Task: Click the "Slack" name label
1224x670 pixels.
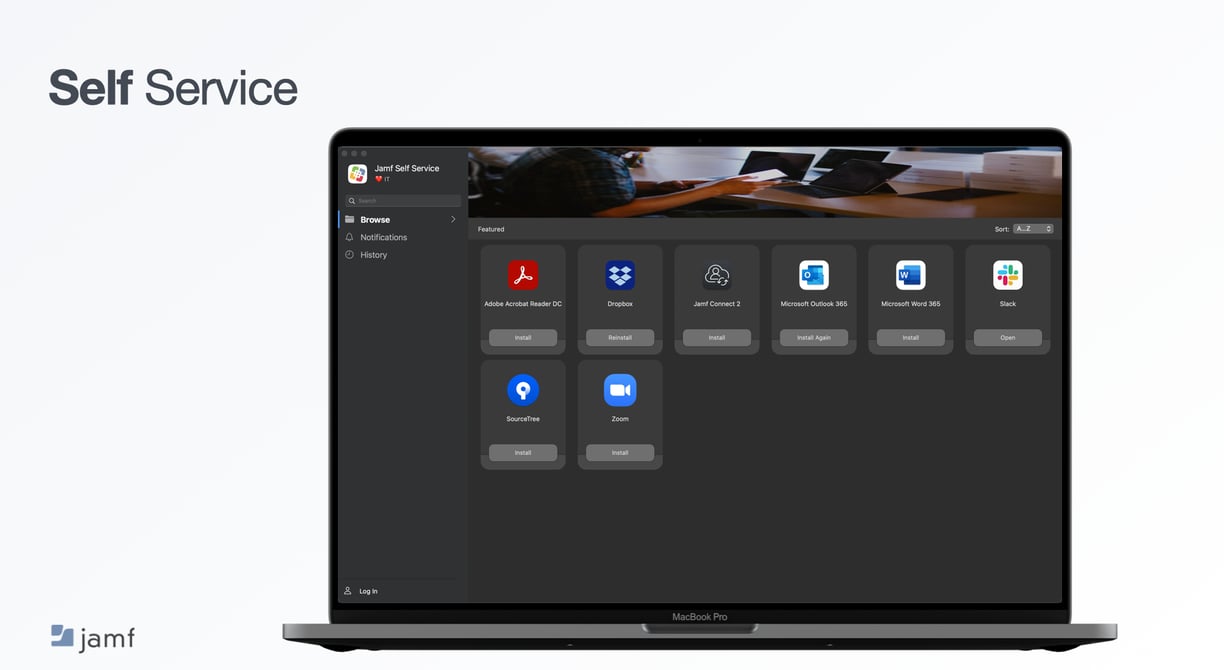Action: 1008,304
